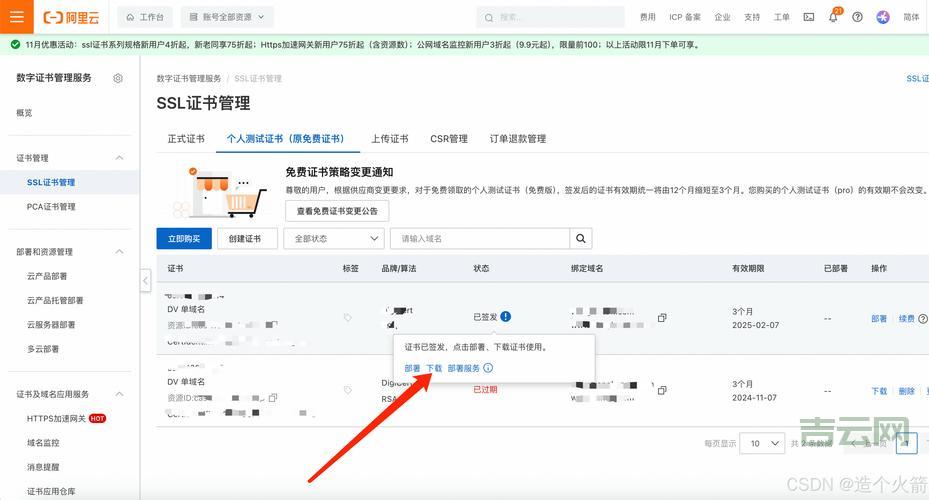Open 多云部署 in the sidebar
929x500 pixels.
coord(43,349)
